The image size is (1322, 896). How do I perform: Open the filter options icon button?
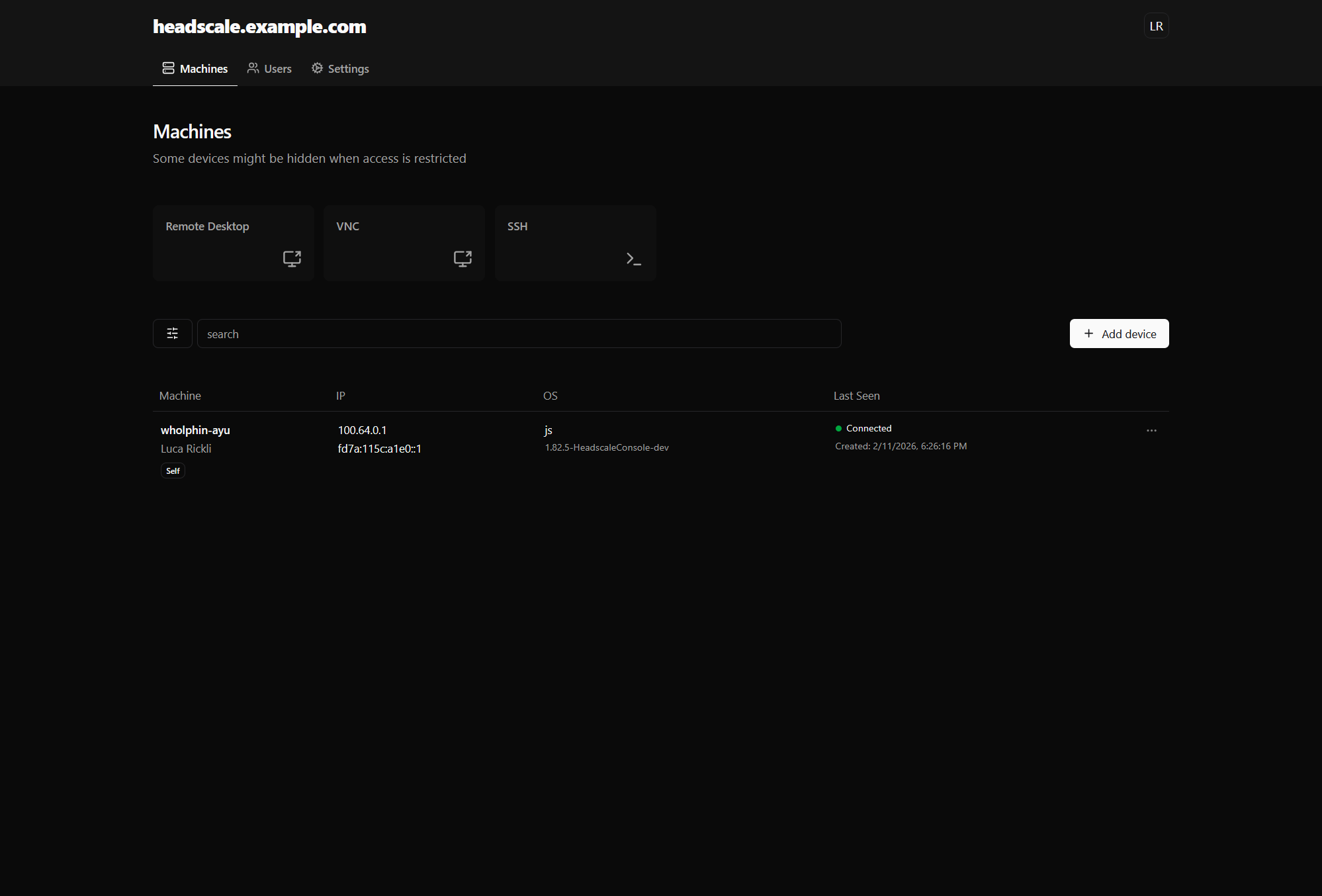pos(173,334)
